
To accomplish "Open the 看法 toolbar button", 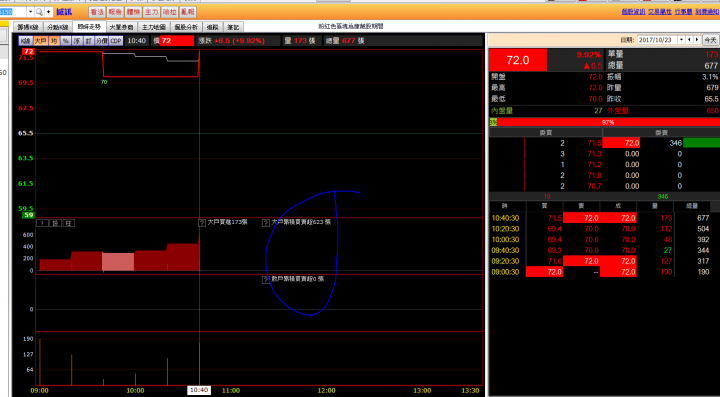I will 96,12.
